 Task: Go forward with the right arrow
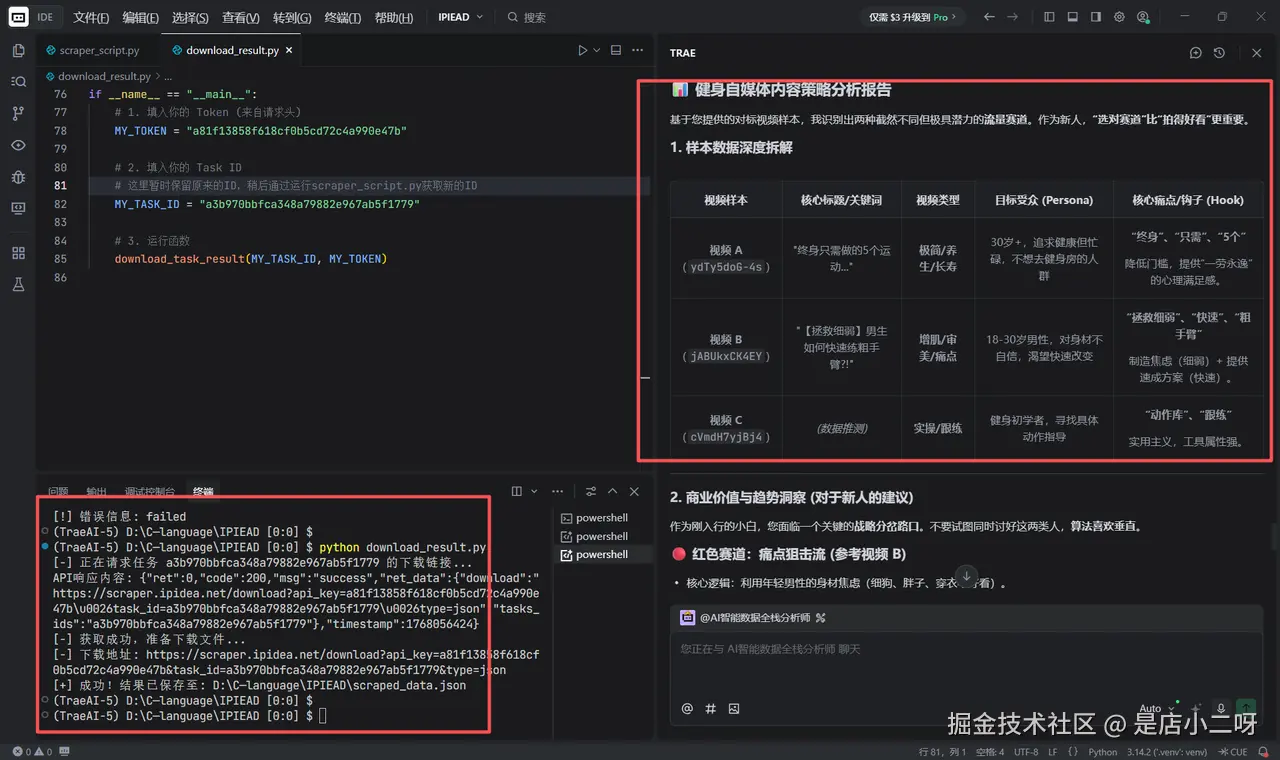pyautogui.click(x=1012, y=17)
